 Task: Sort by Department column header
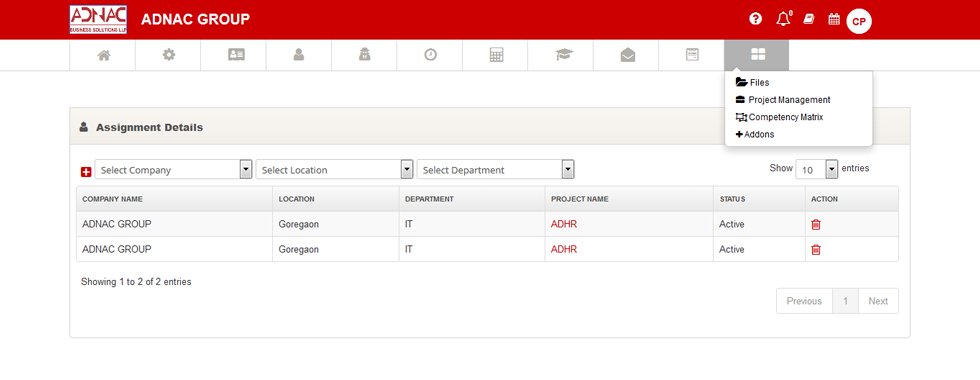coord(472,199)
